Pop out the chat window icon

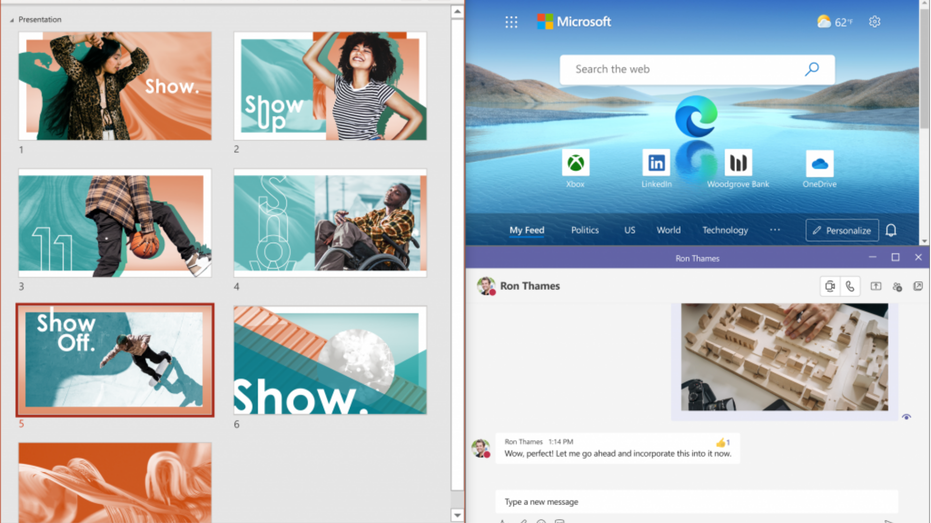(918, 287)
